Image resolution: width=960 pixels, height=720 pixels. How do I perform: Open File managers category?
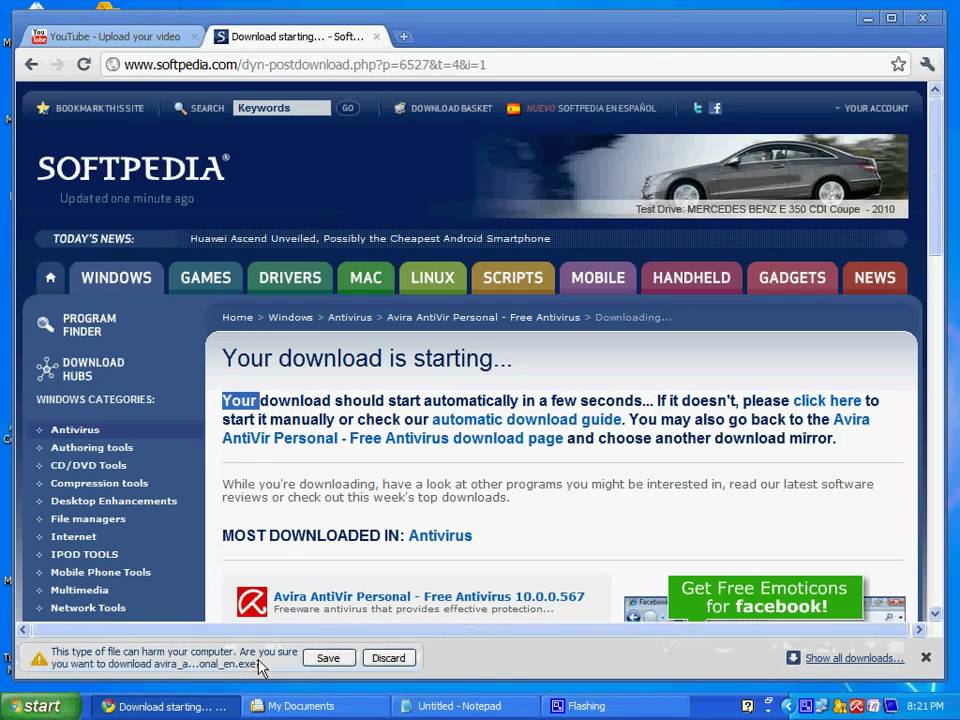(88, 519)
